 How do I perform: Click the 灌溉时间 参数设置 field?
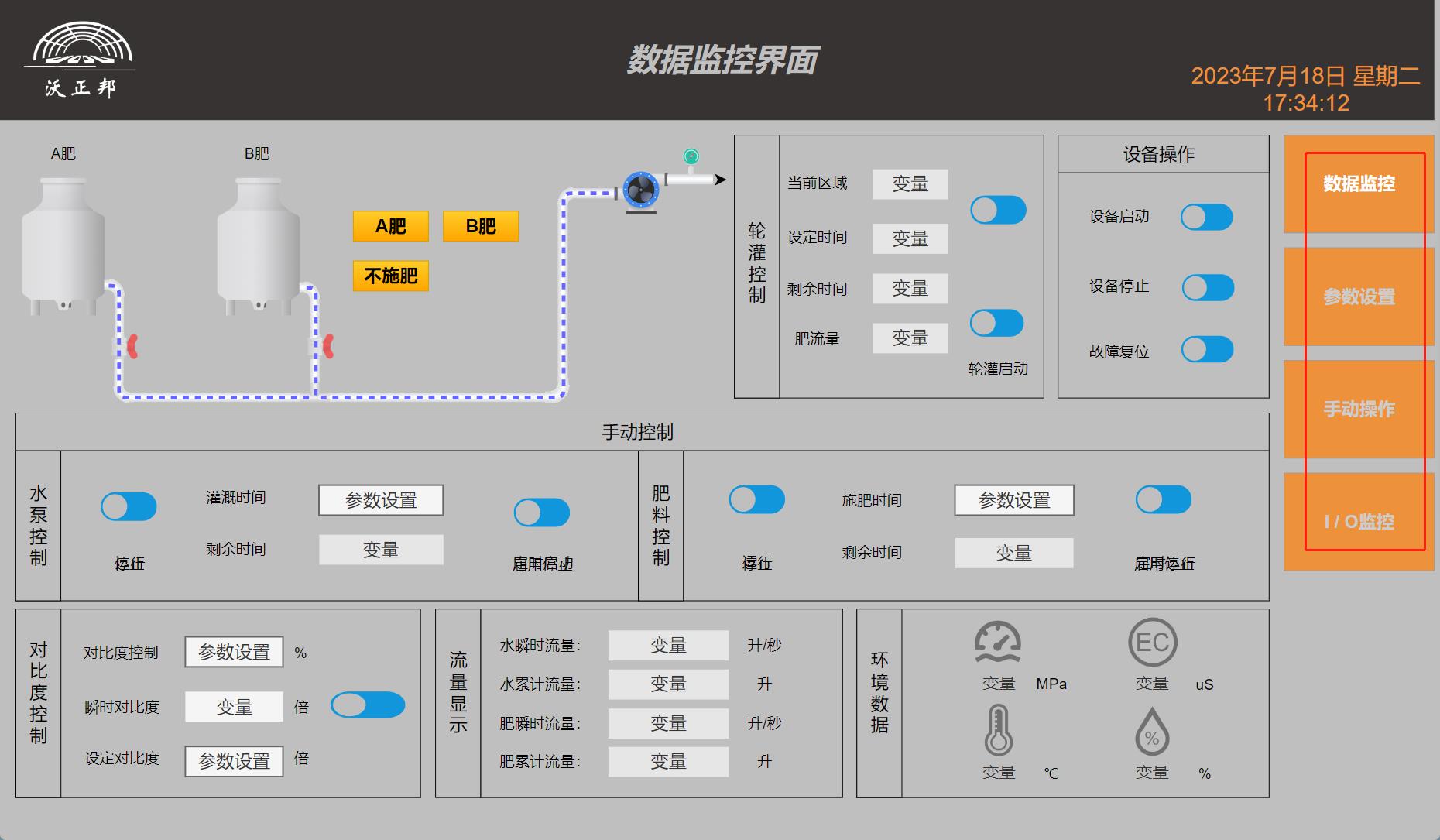381,500
